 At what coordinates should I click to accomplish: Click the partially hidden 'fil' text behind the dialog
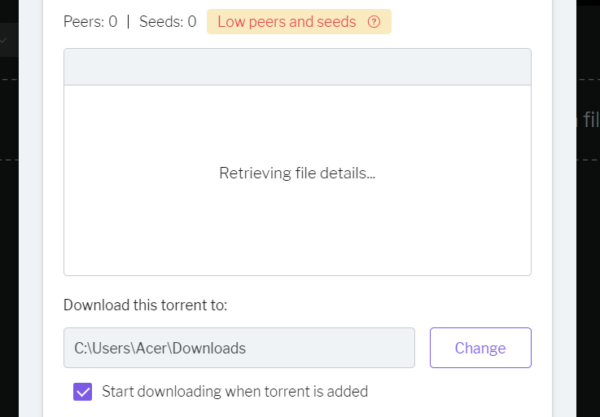[x=591, y=119]
